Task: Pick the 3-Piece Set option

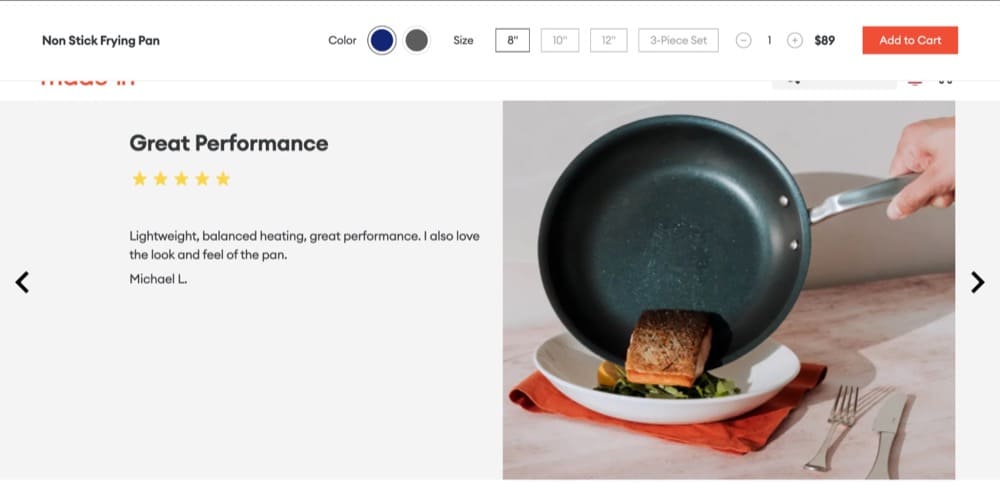Action: coord(678,41)
